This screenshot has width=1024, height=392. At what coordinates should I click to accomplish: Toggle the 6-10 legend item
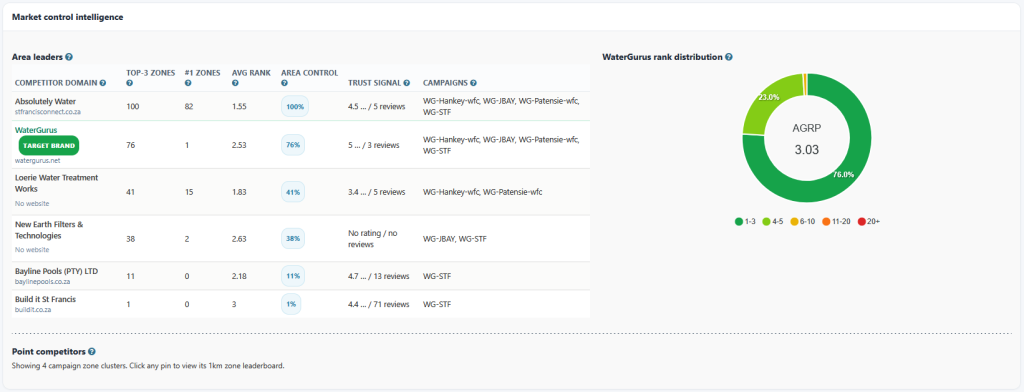804,222
